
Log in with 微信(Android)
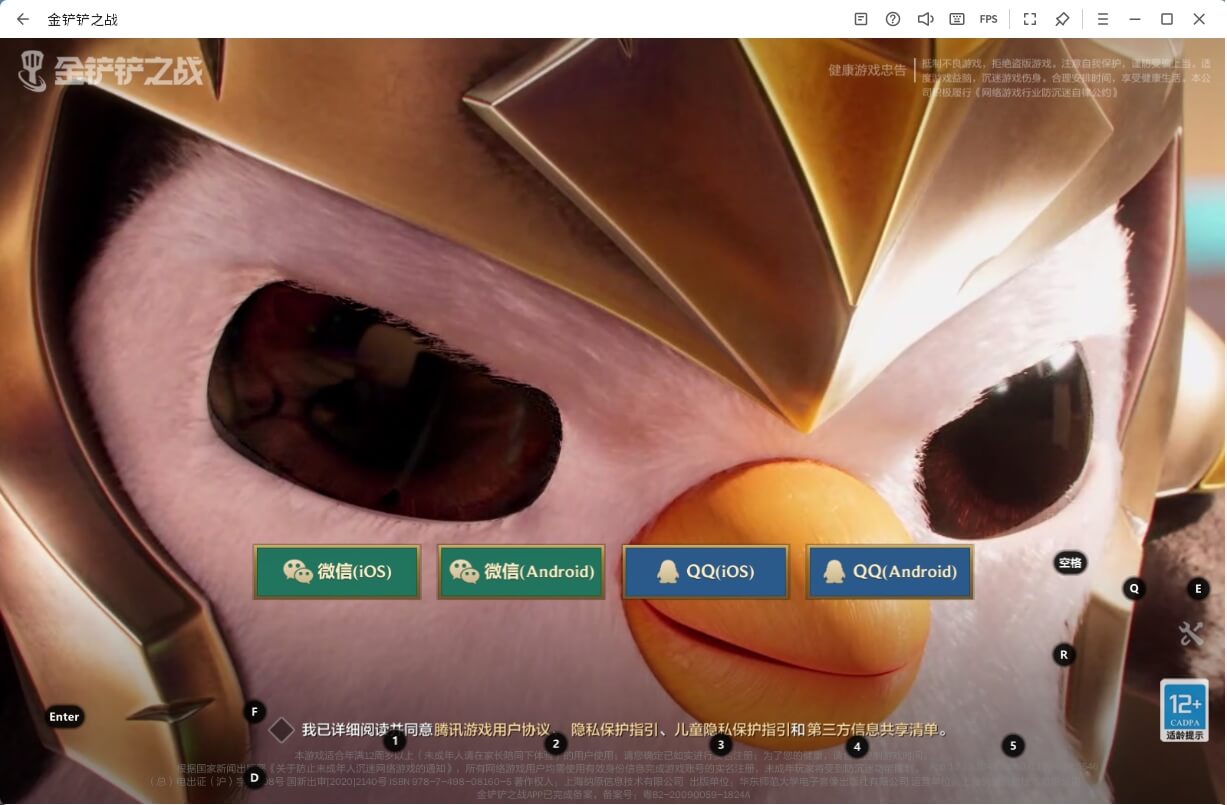pos(521,572)
